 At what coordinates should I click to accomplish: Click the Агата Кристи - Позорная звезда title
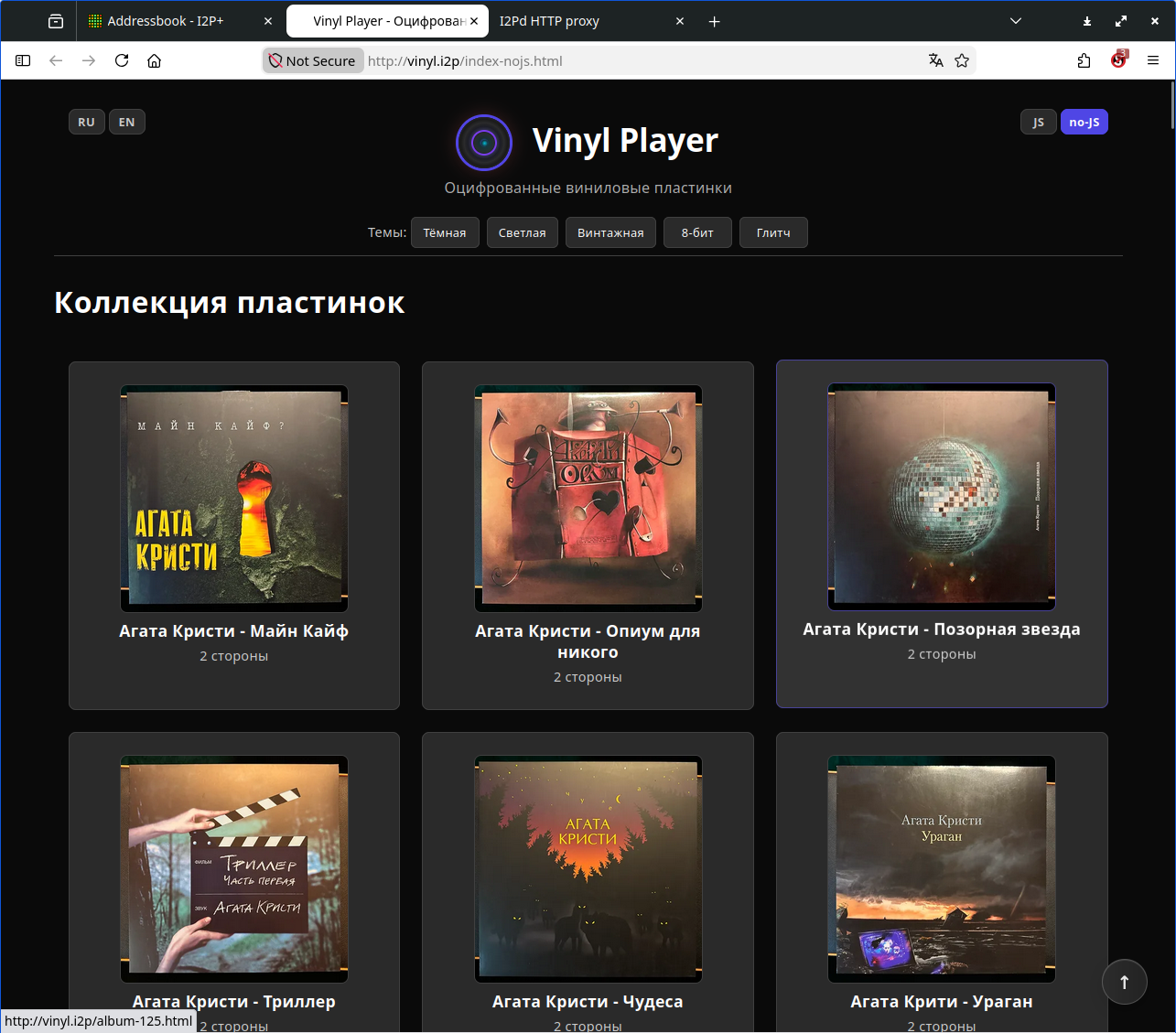pos(942,629)
